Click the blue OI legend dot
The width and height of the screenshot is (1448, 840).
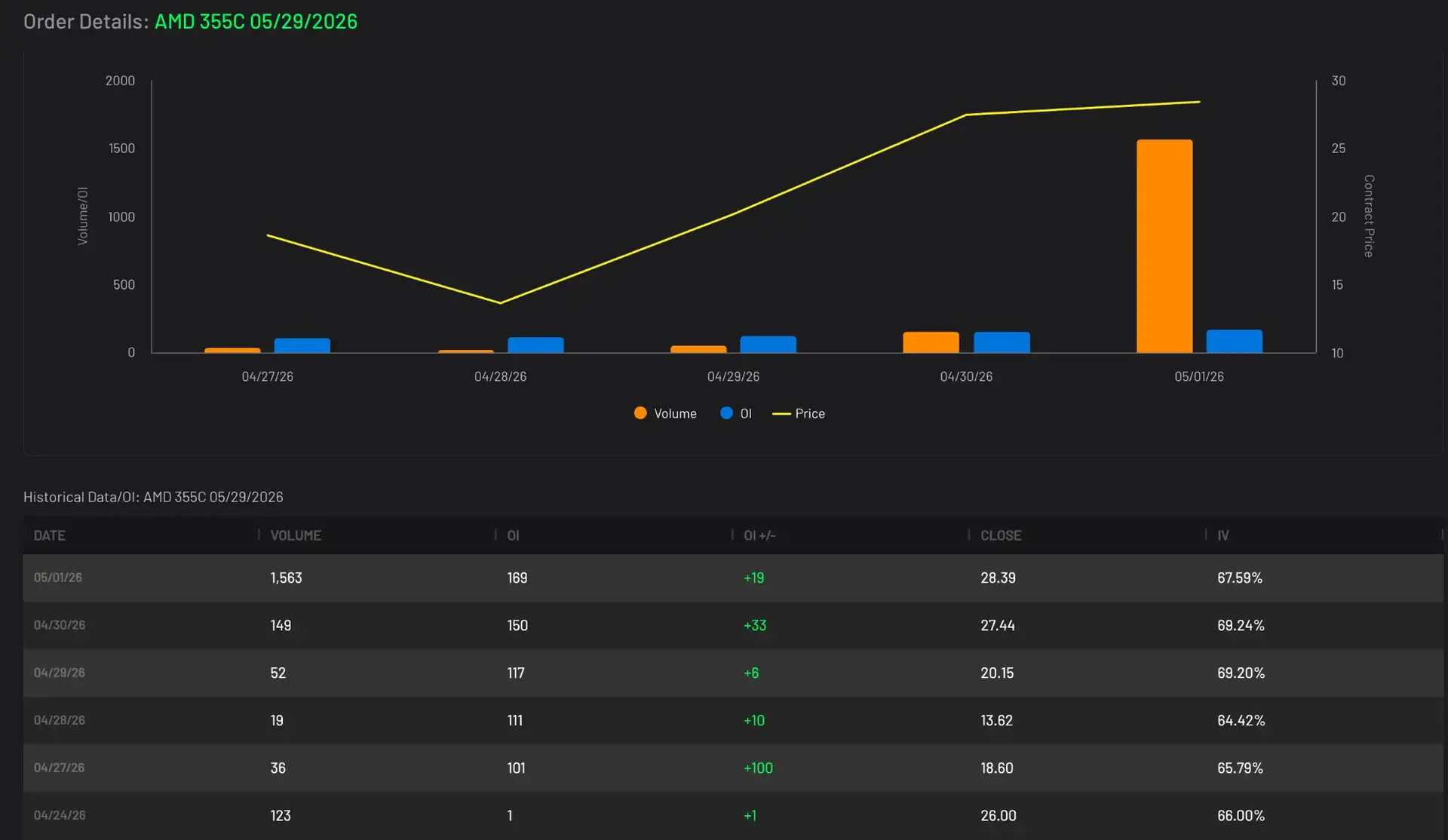(x=726, y=413)
